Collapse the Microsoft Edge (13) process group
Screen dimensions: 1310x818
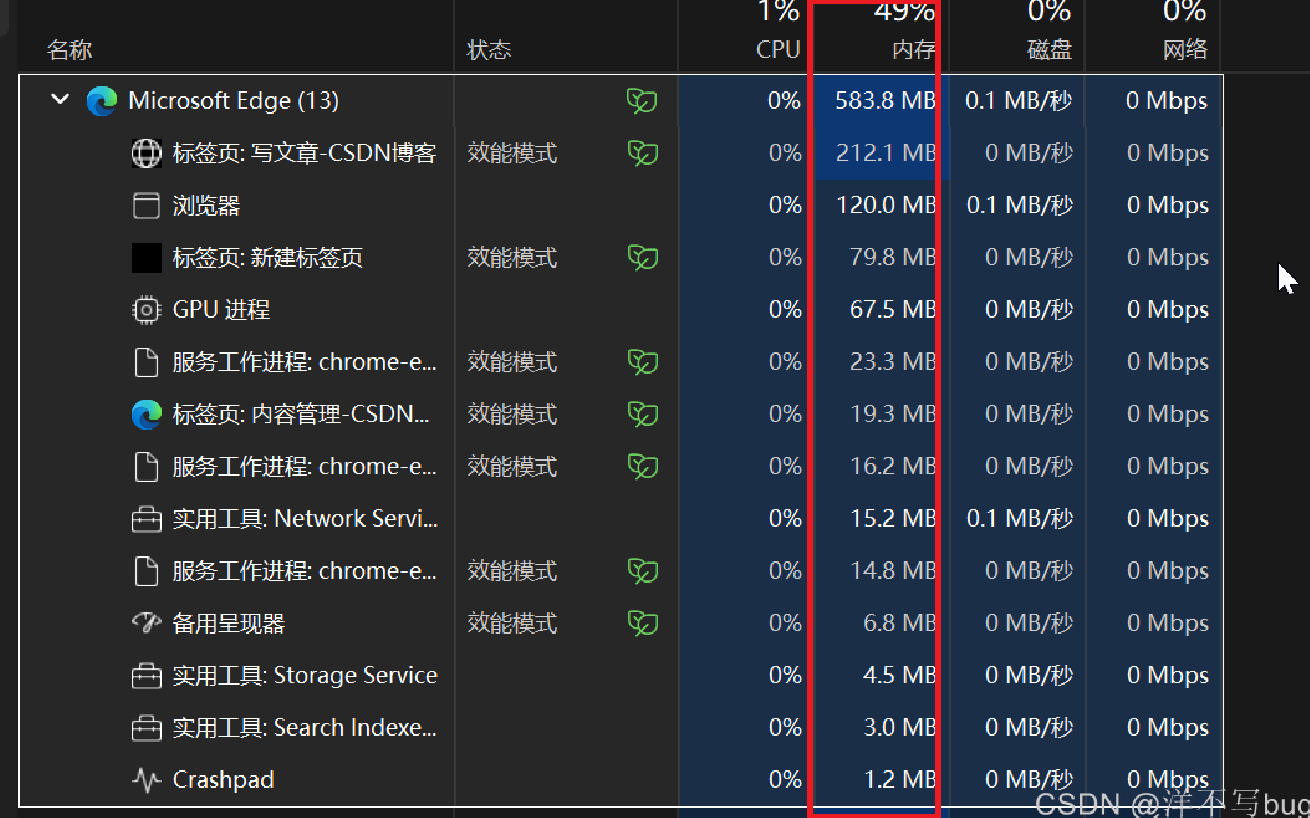60,100
